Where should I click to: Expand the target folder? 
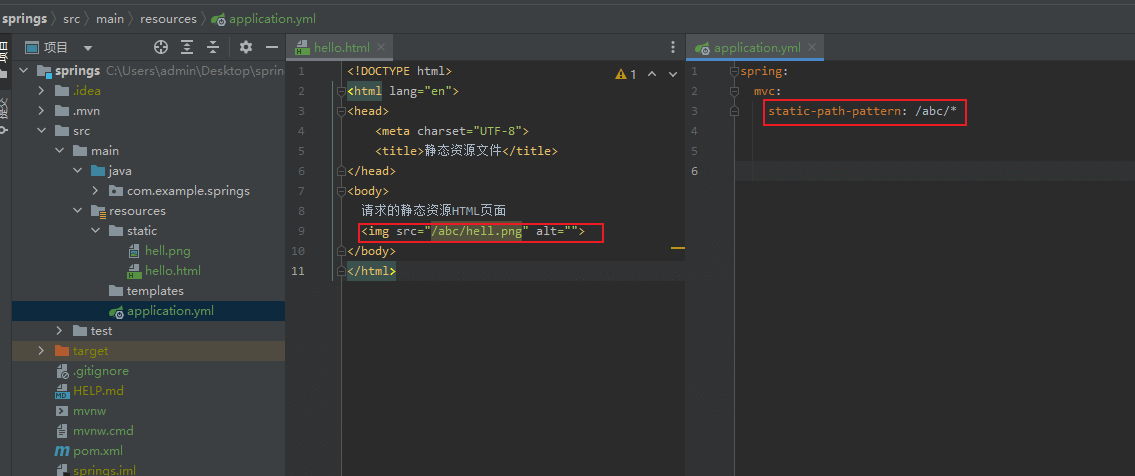tap(41, 351)
